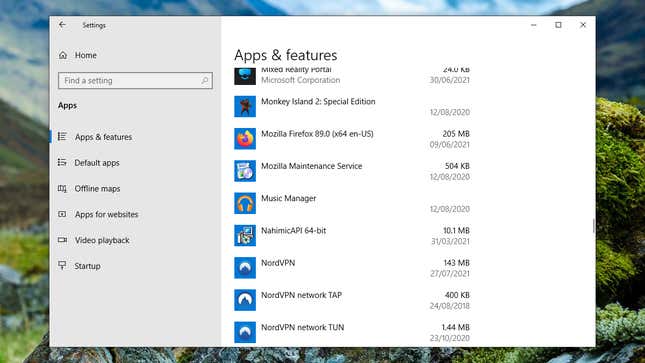Open Video playback settings

tap(102, 240)
